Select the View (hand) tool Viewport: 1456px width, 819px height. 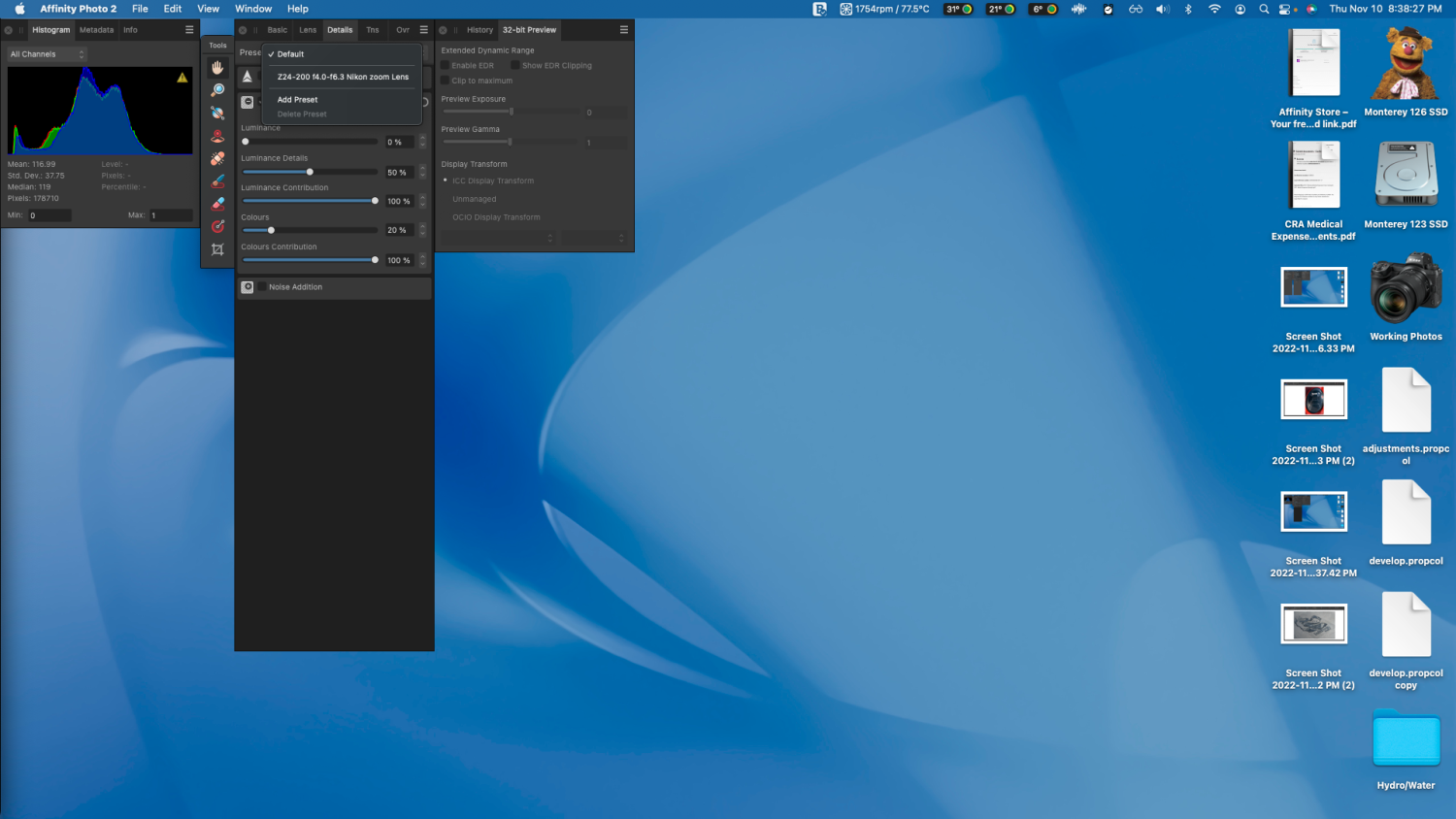(x=217, y=67)
